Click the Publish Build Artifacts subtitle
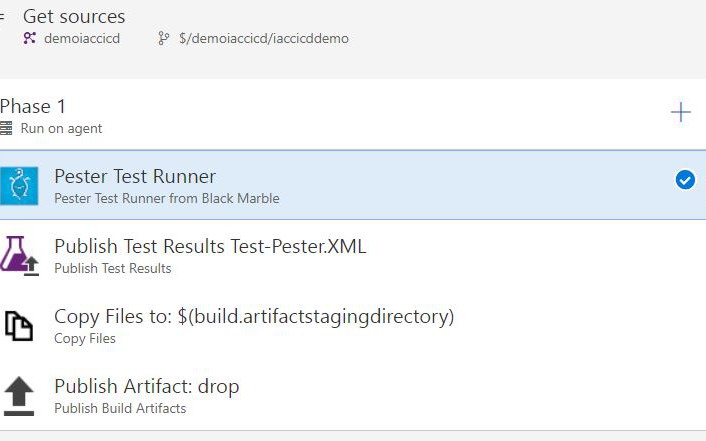Image resolution: width=706 pixels, height=441 pixels. point(120,408)
